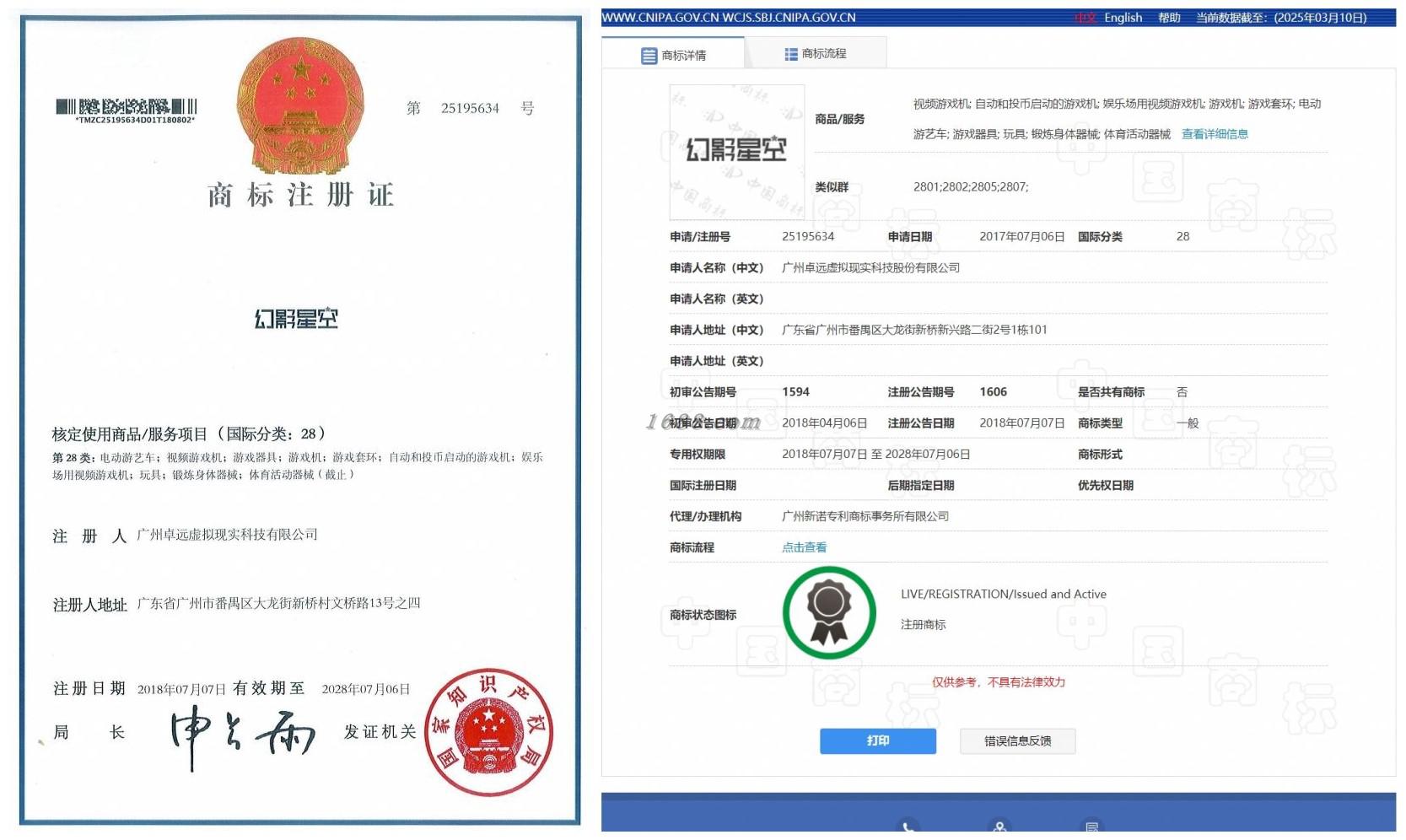Select the 是否共有商标 value 否
The height and width of the screenshot is (840, 1406).
(x=1182, y=392)
